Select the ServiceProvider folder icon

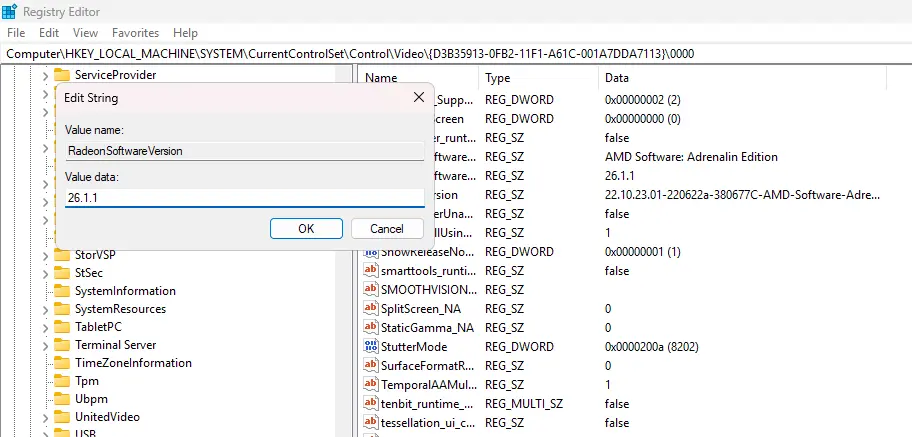coord(62,75)
